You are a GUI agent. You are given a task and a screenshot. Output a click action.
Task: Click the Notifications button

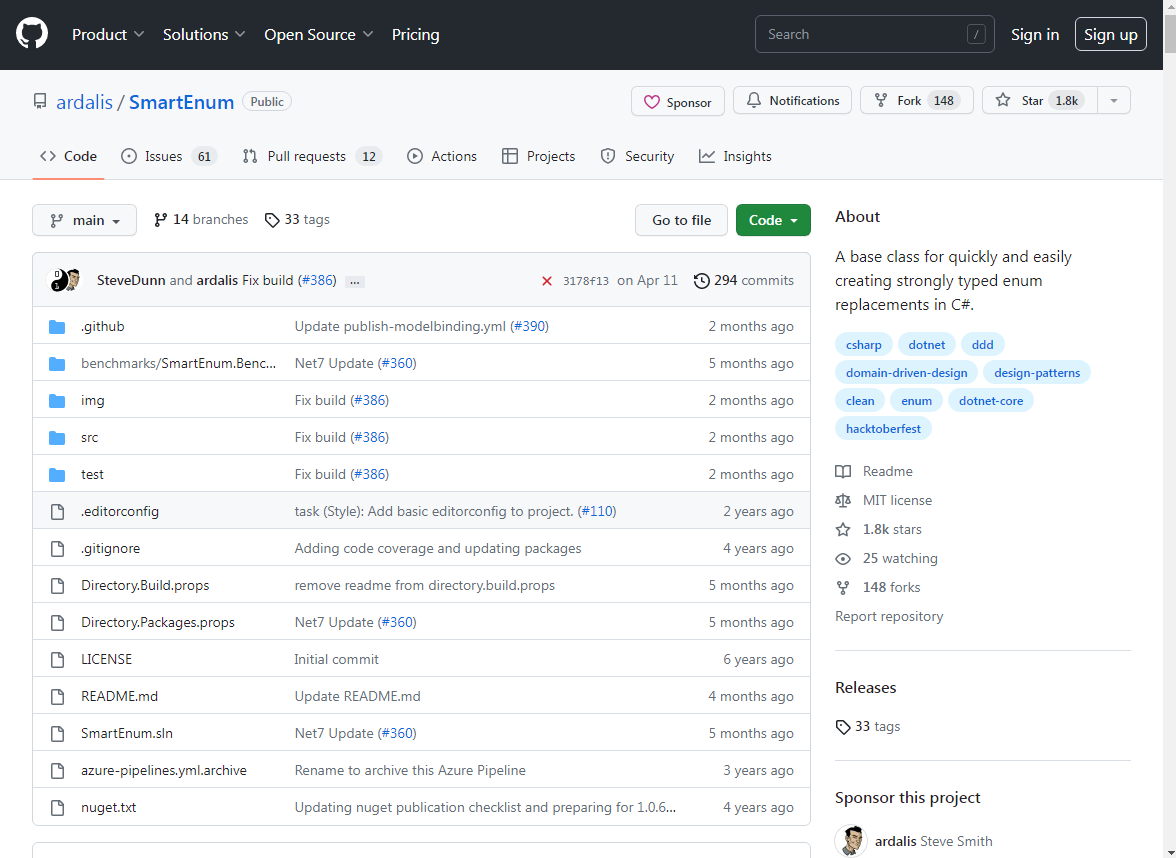click(x=792, y=100)
